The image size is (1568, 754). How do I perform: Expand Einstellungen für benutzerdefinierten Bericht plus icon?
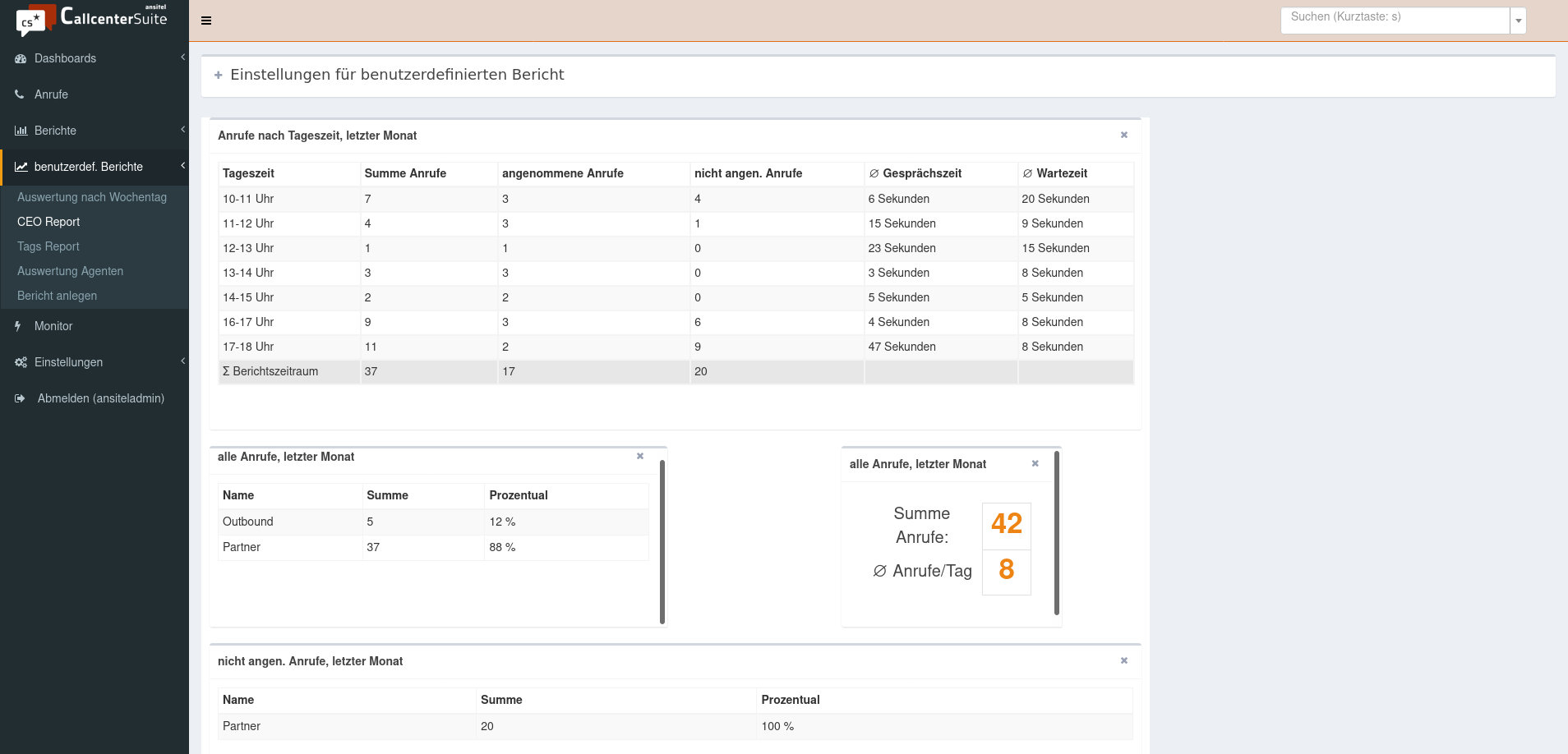(219, 76)
